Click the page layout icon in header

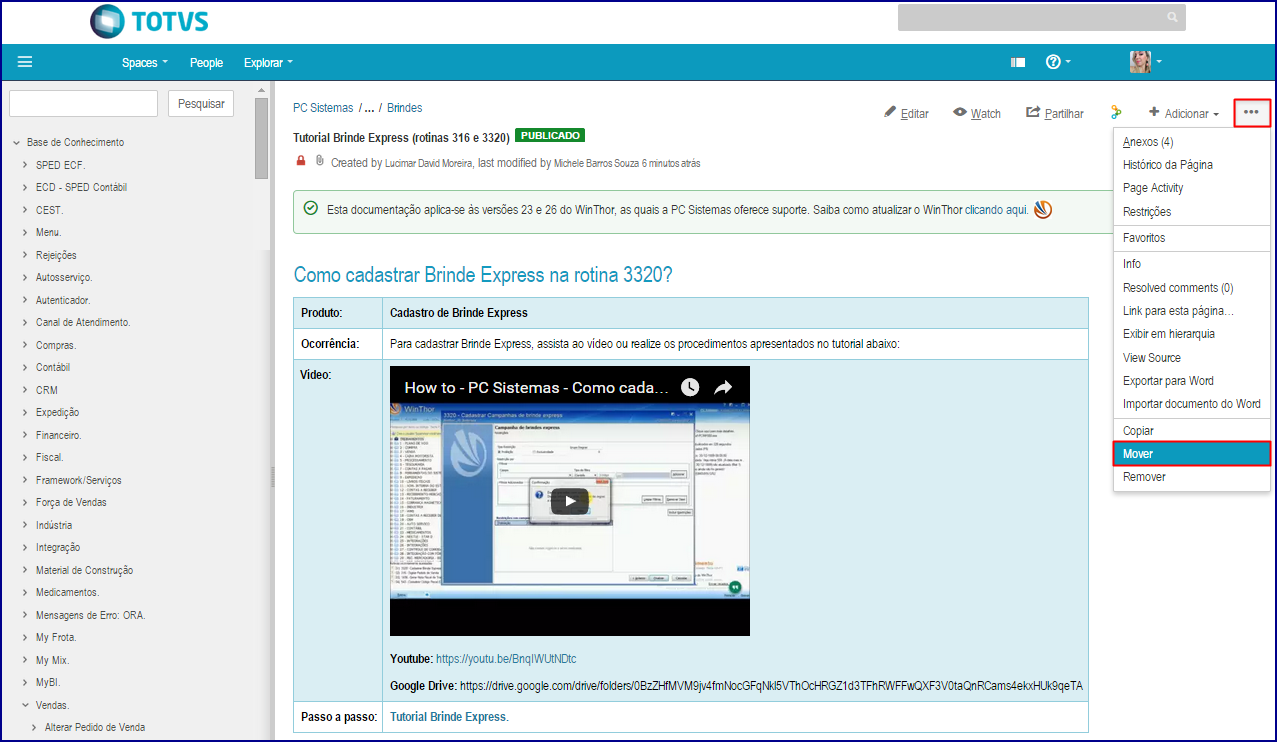tap(1018, 62)
